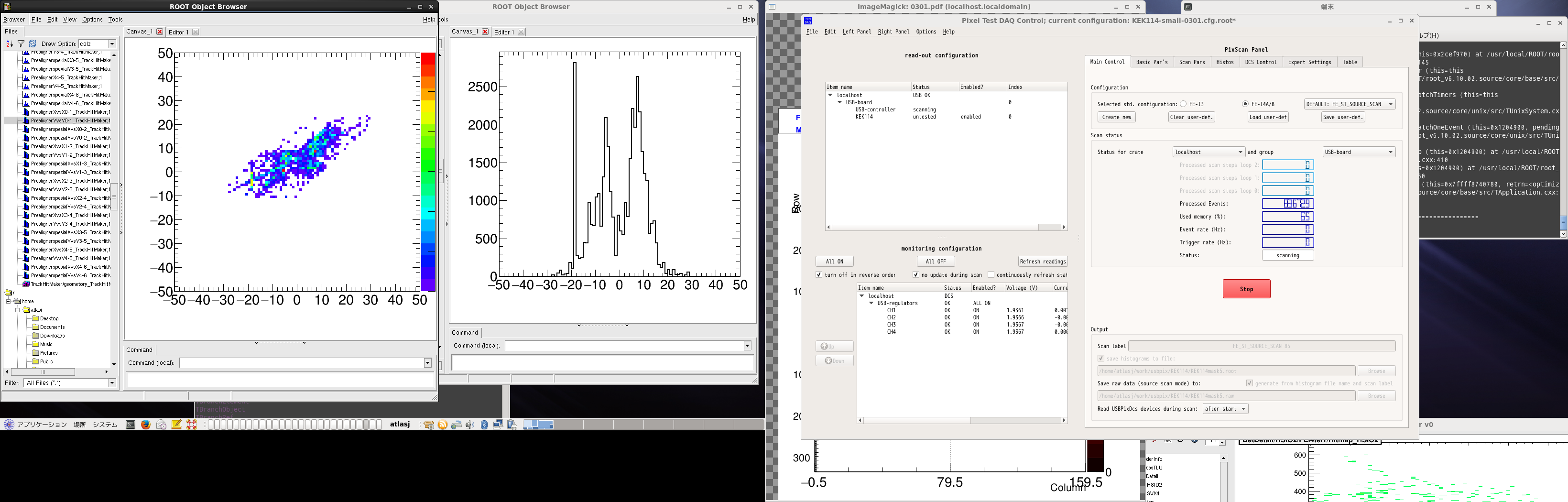Click the A-Z sort icon in Files panel
Image resolution: width=1568 pixels, height=502 pixels.
(9, 44)
